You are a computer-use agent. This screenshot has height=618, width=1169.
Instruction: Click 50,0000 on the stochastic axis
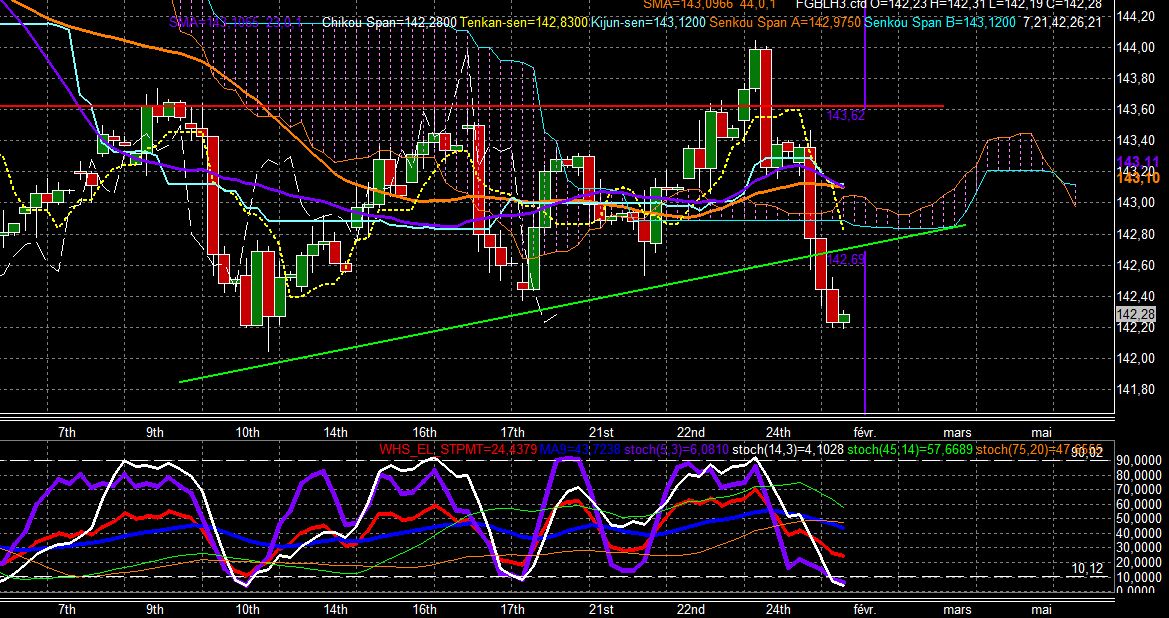pyautogui.click(x=1136, y=519)
